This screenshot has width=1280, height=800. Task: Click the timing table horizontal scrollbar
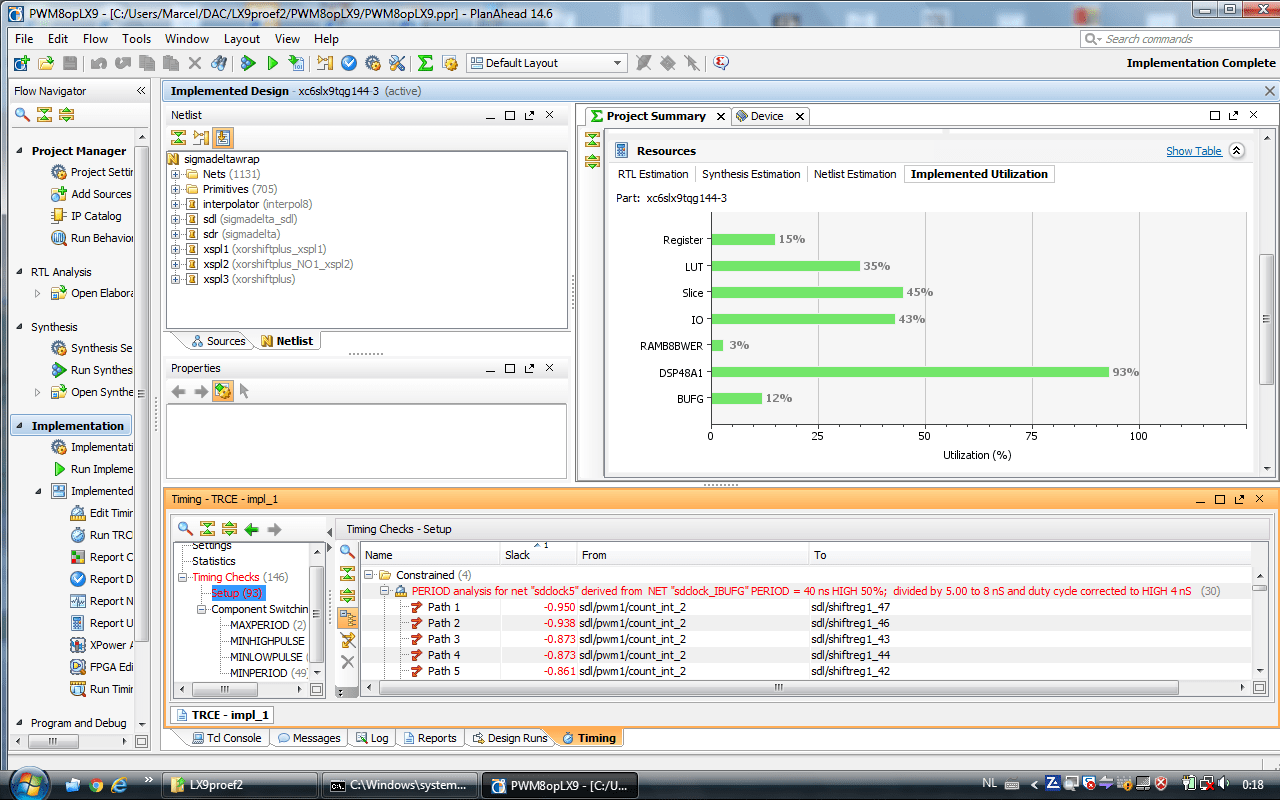(x=777, y=688)
